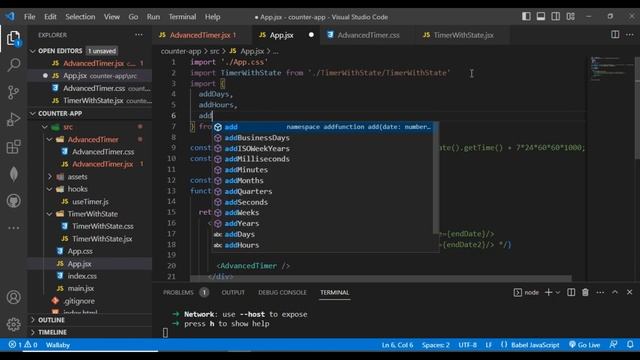Customize layout icon in title bar
Viewport: 640px width, 360px height.
click(571, 17)
